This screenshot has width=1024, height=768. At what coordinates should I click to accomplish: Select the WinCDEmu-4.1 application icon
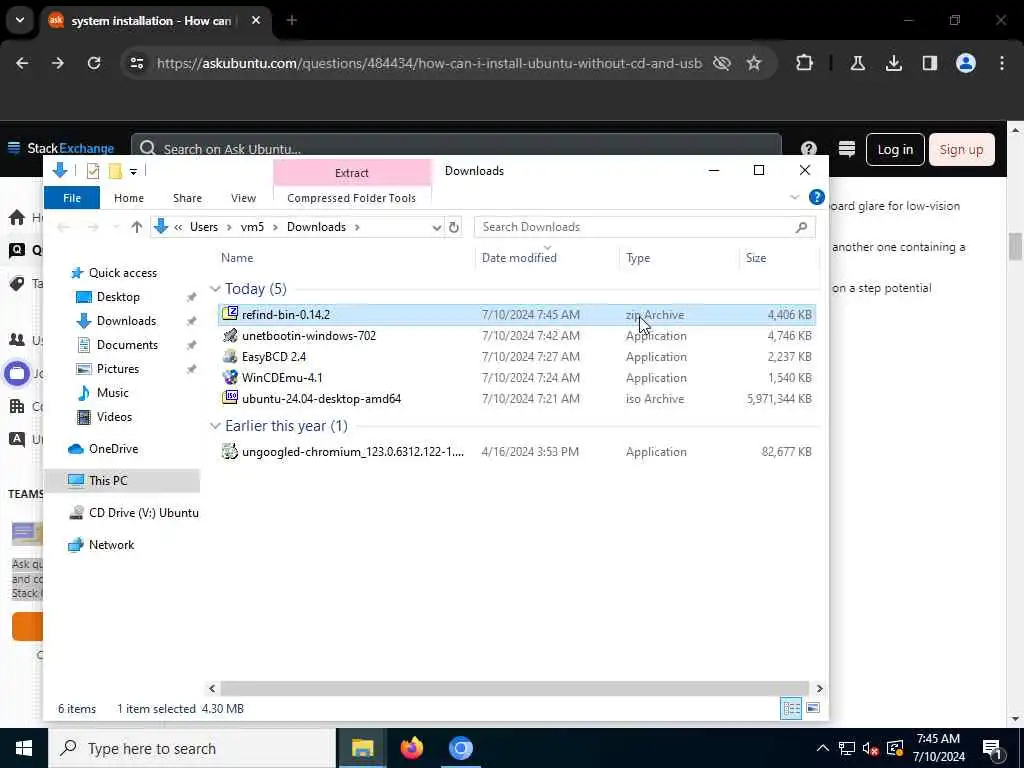[x=230, y=377]
